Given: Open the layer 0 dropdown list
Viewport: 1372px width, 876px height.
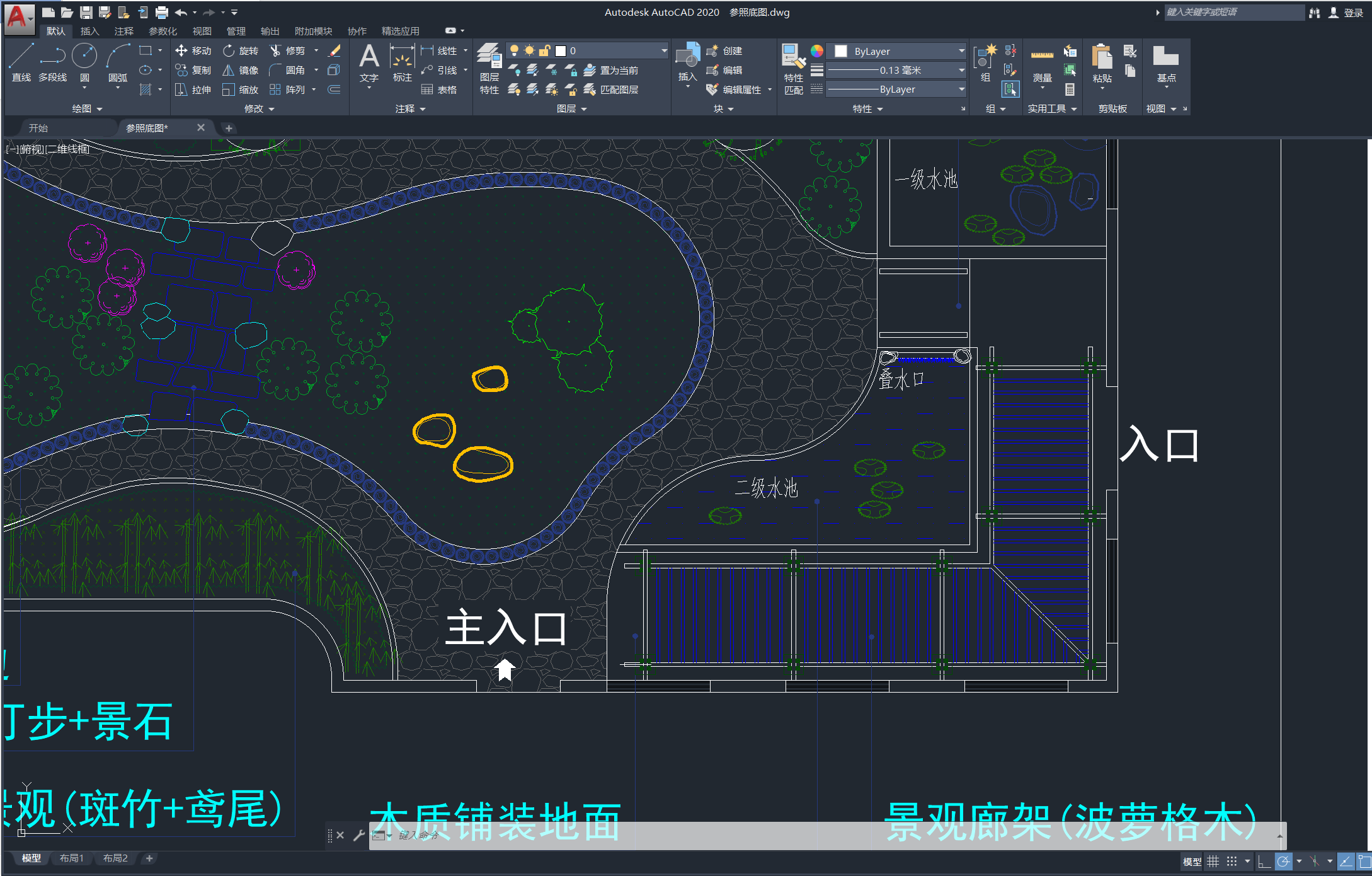Looking at the screenshot, I should pos(664,50).
